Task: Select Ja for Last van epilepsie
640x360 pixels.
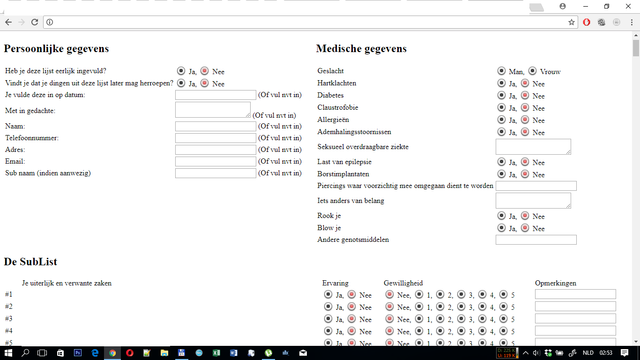Action: coord(501,162)
